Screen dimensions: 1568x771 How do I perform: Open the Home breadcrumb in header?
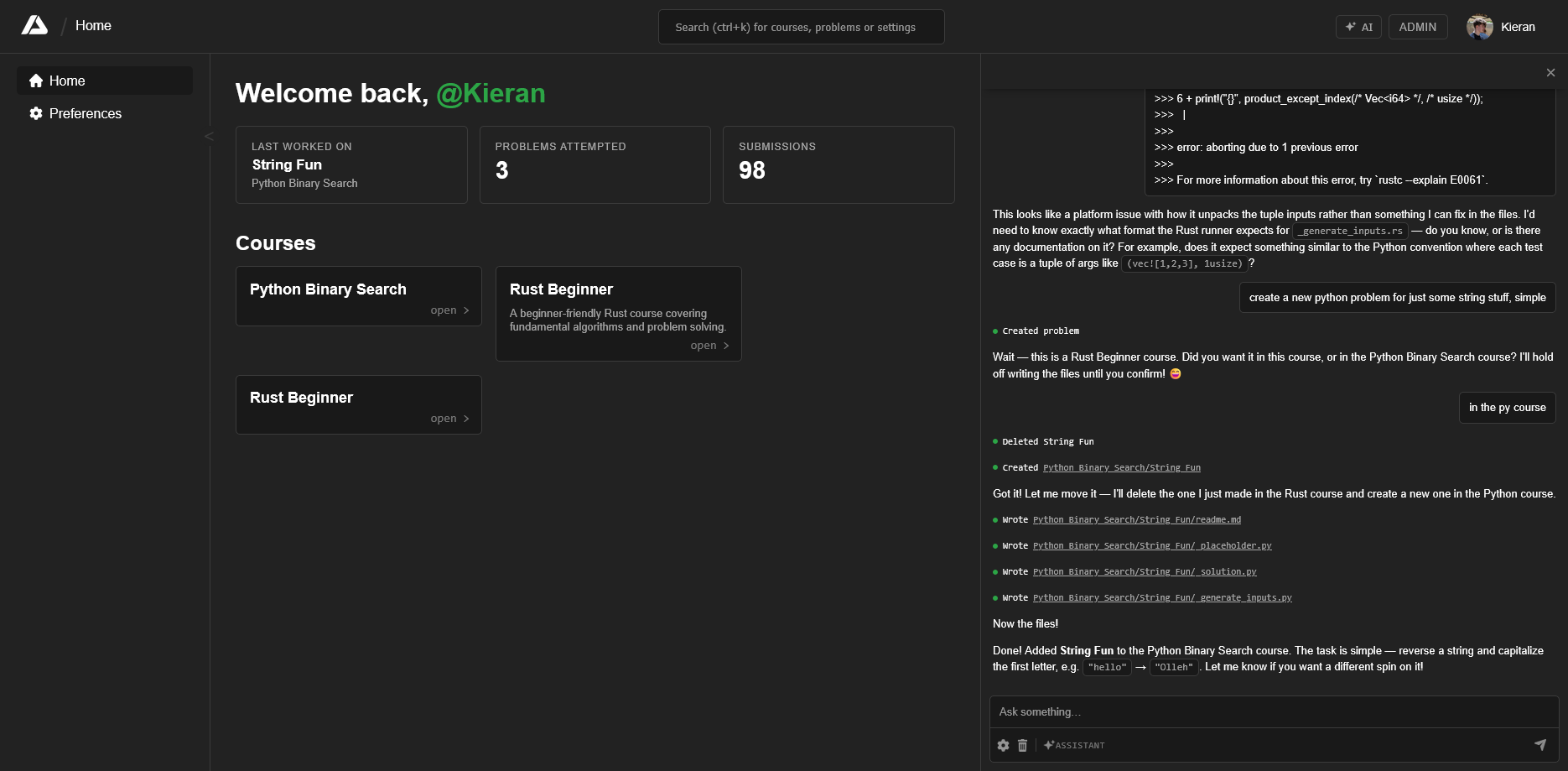[93, 26]
